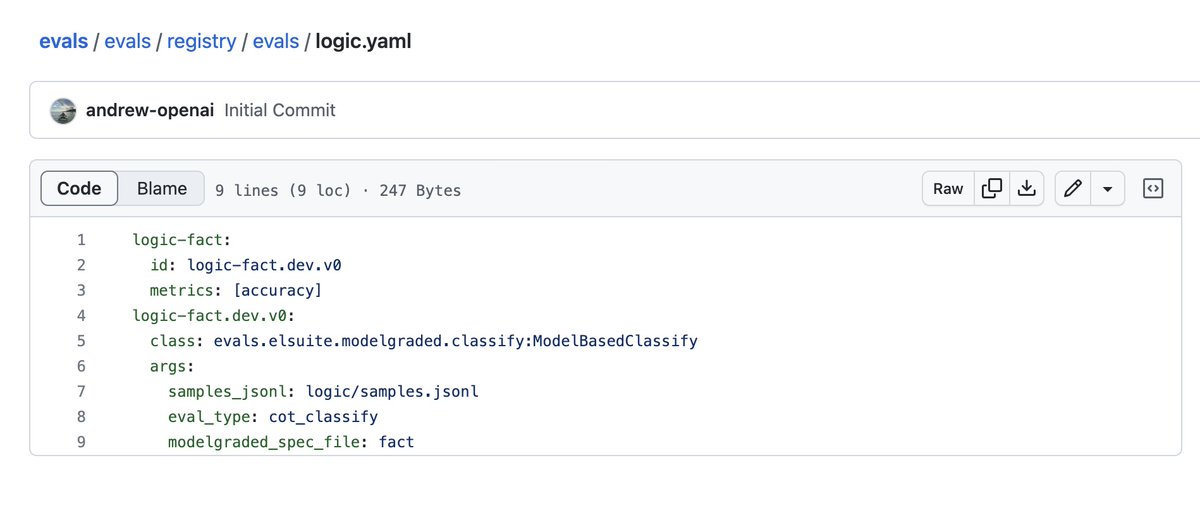
Task: Download the raw file icon
Action: 1026,188
